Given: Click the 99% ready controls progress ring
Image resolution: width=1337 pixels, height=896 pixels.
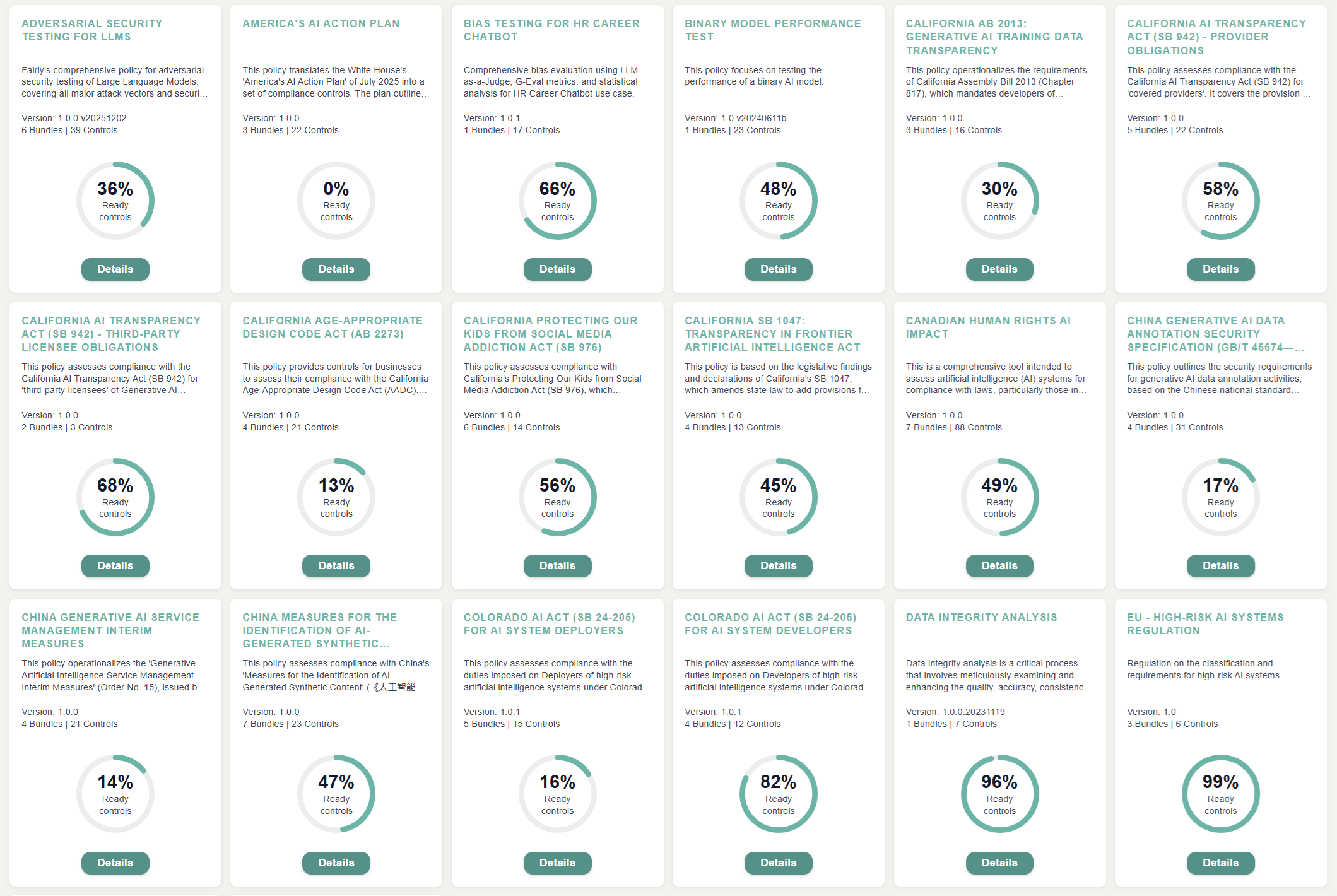Looking at the screenshot, I should (1221, 794).
